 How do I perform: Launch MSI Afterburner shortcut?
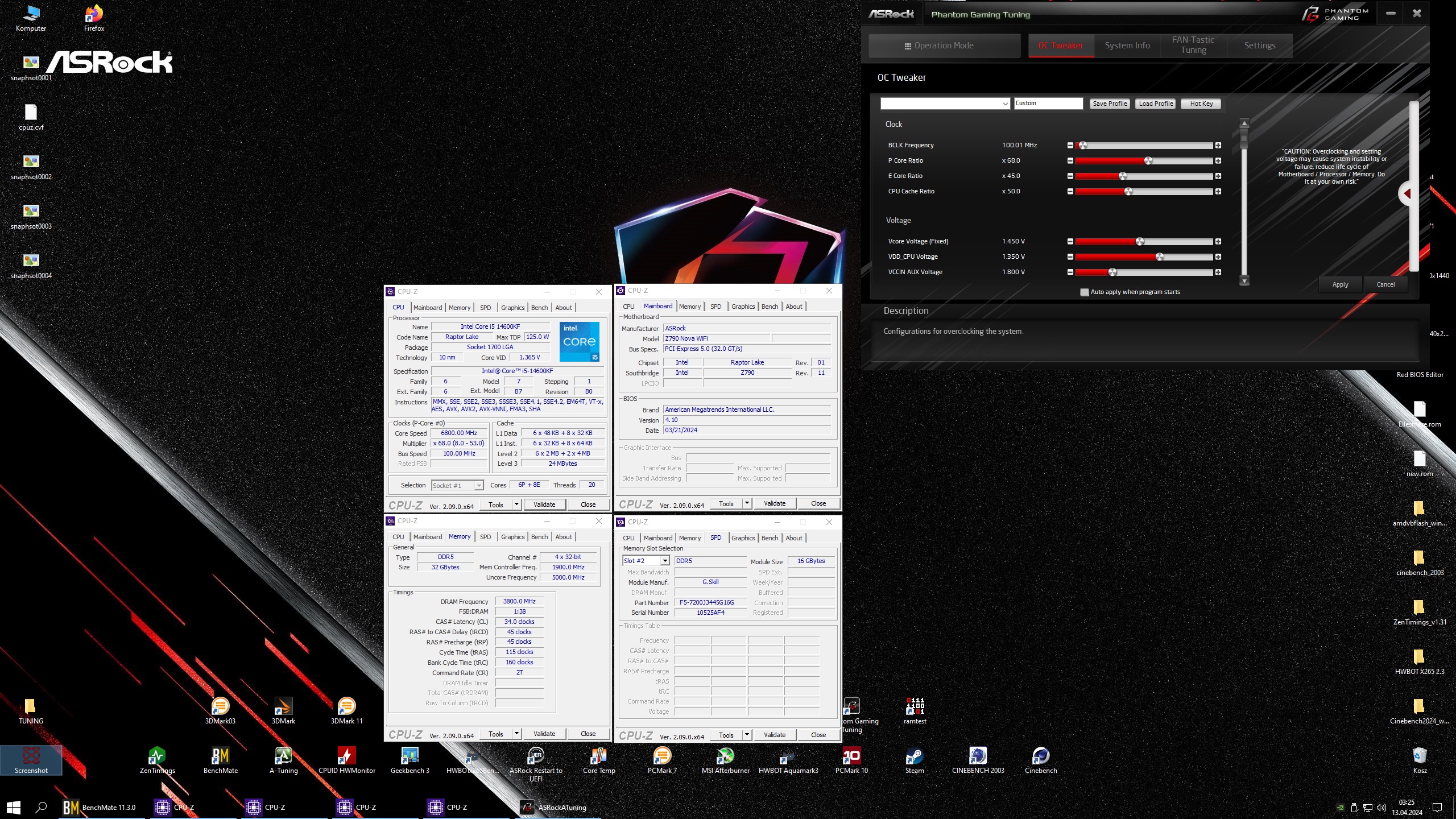[725, 760]
